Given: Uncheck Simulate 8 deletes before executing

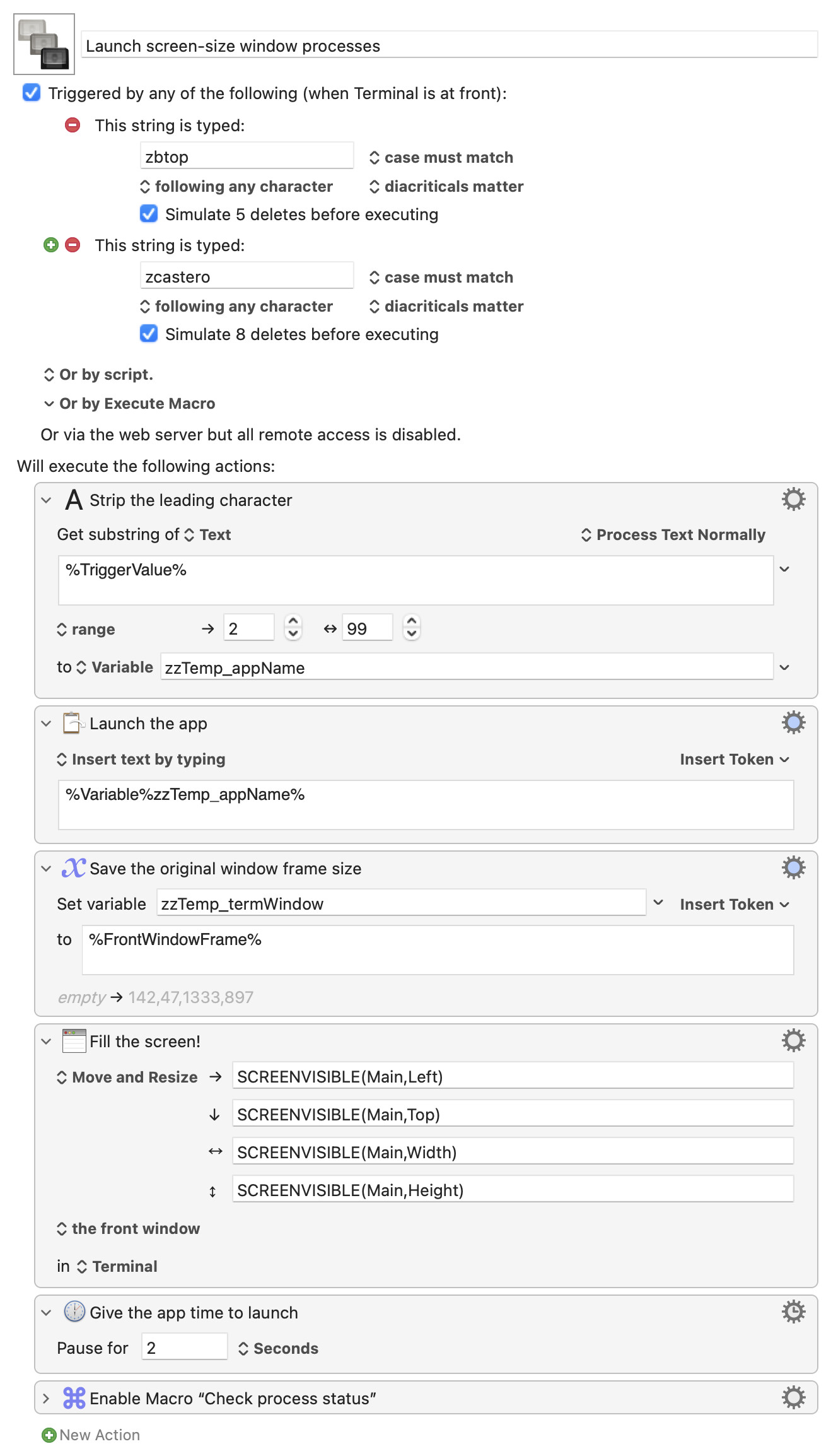Looking at the screenshot, I should click(x=149, y=334).
